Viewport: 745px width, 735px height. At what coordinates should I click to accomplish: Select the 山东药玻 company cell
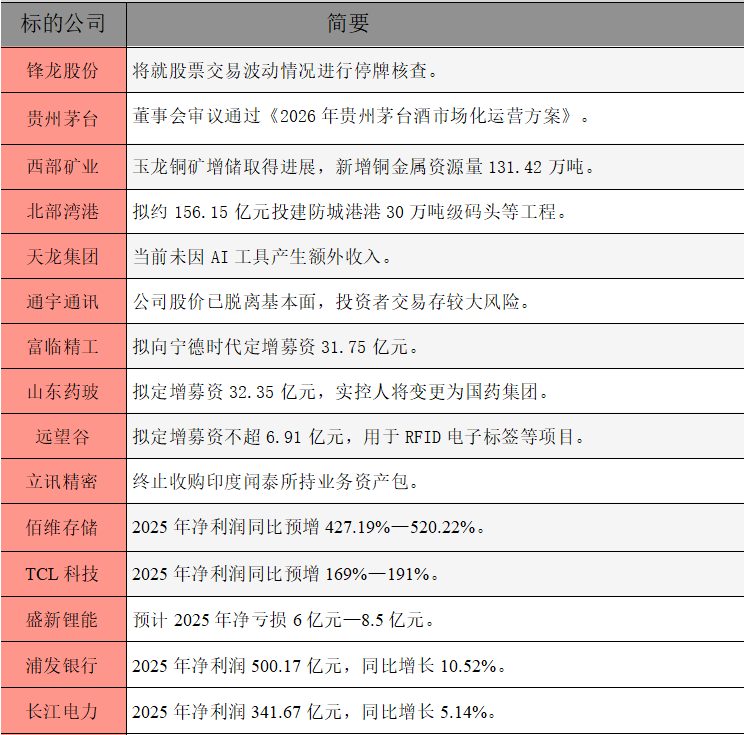coord(63,392)
